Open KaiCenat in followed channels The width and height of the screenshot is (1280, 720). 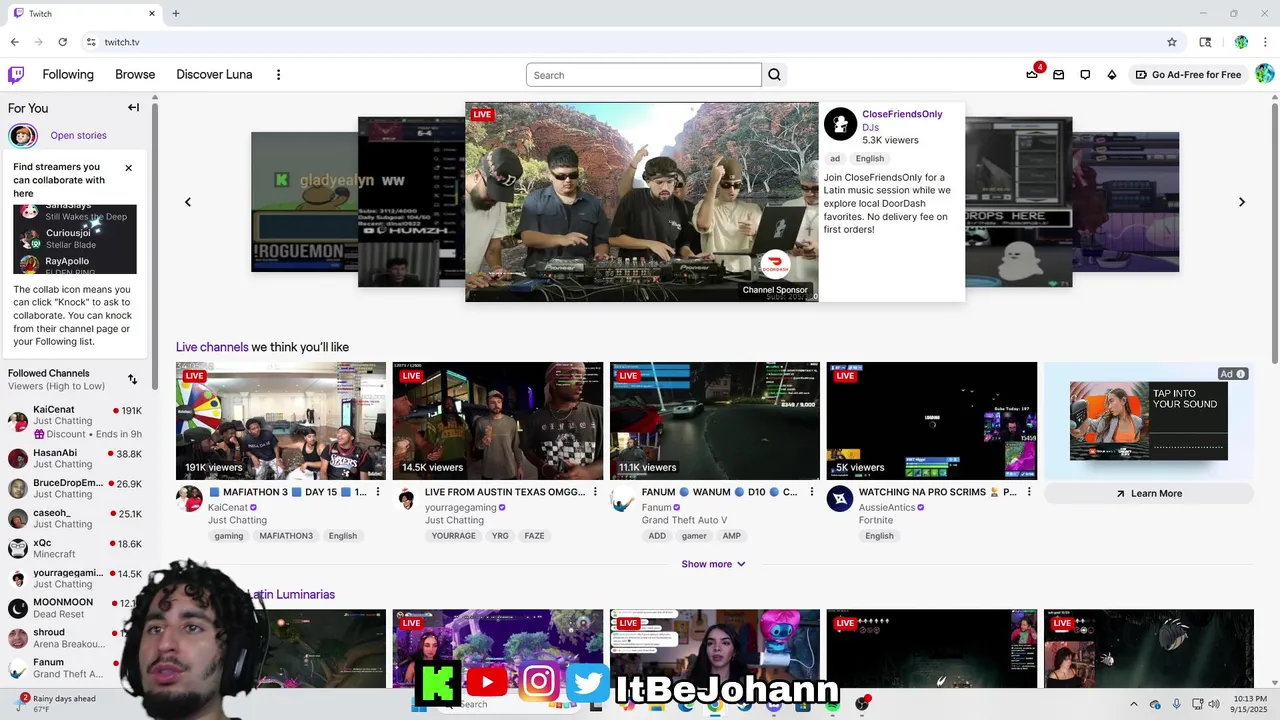tap(75, 420)
